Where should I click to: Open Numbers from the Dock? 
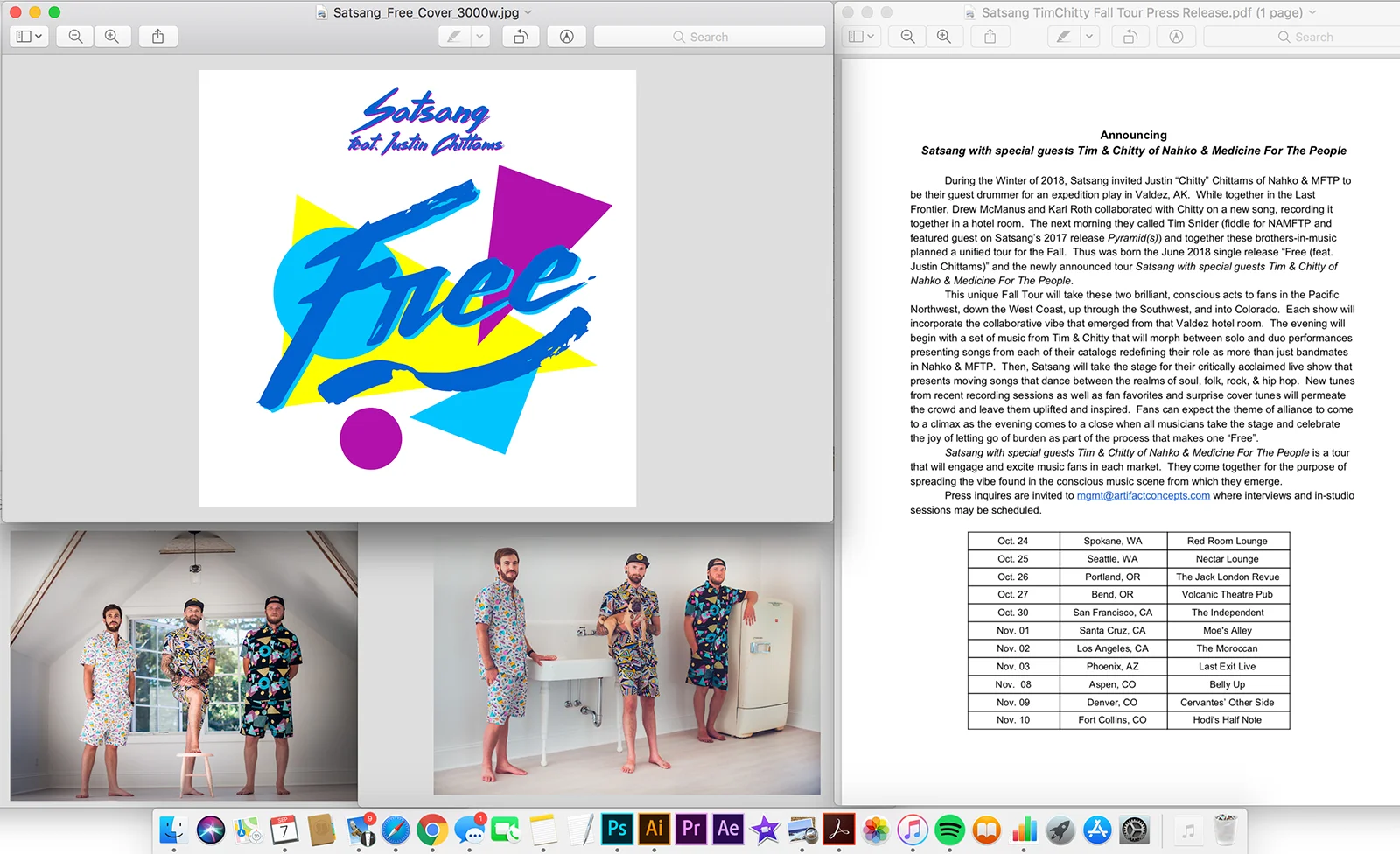[x=1024, y=829]
